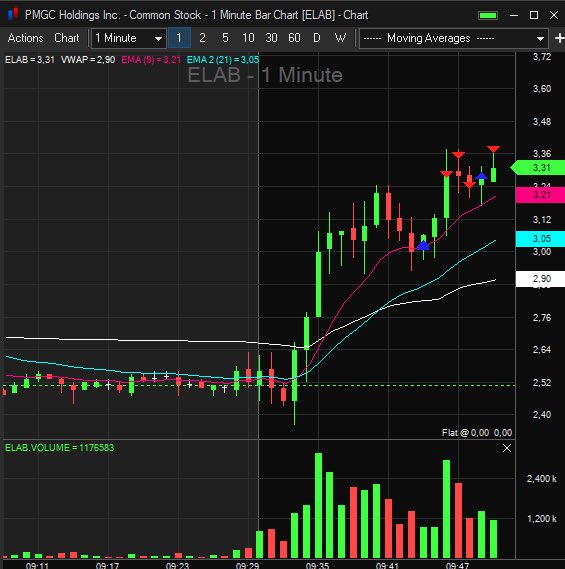The height and width of the screenshot is (569, 565).
Task: Click the 09:41 time axis label
Action: pyautogui.click(x=387, y=565)
